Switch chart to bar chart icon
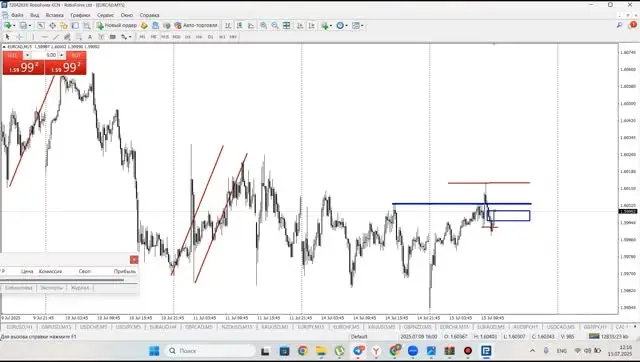 228,25
